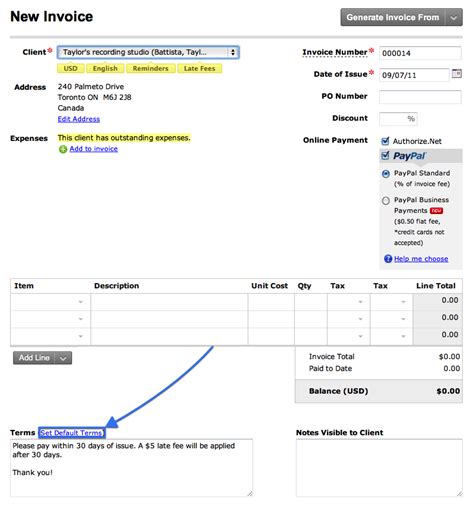Toggle the PayPal checkbox
This screenshot has width=474, height=509.
click(385, 155)
